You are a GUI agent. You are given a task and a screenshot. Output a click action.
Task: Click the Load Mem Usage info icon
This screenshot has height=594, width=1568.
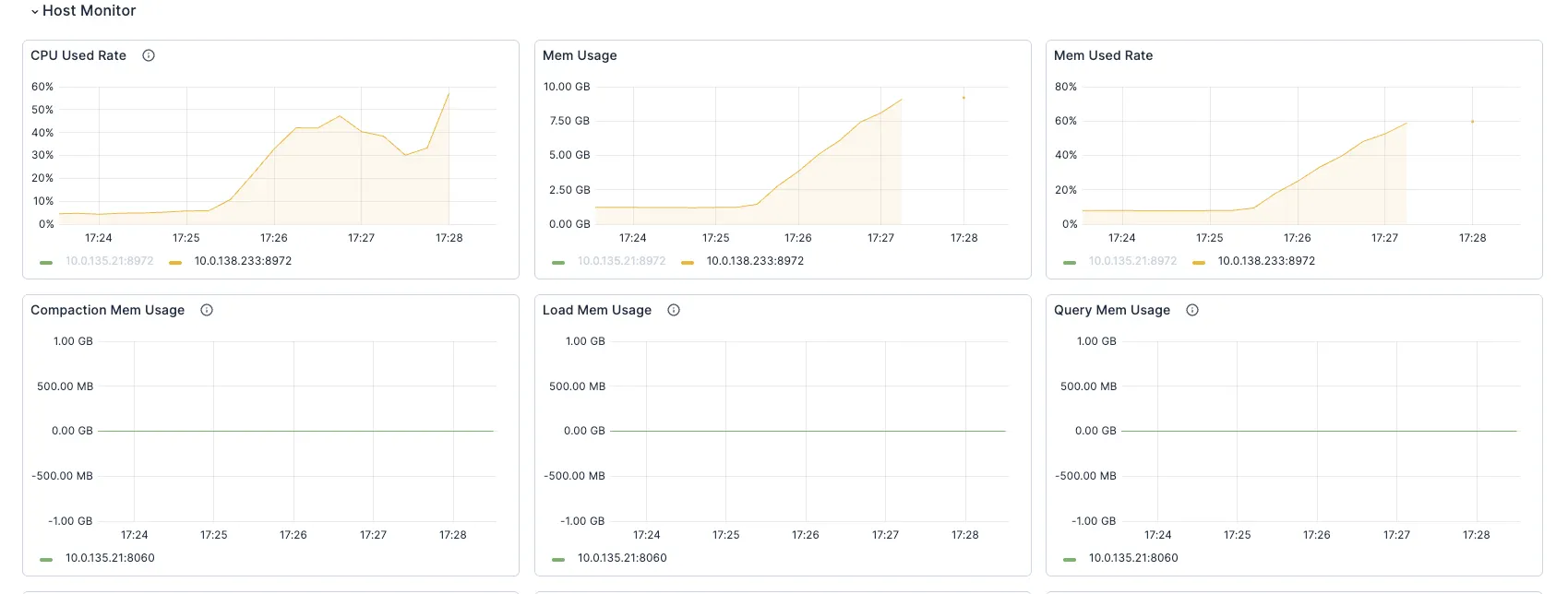tap(674, 310)
